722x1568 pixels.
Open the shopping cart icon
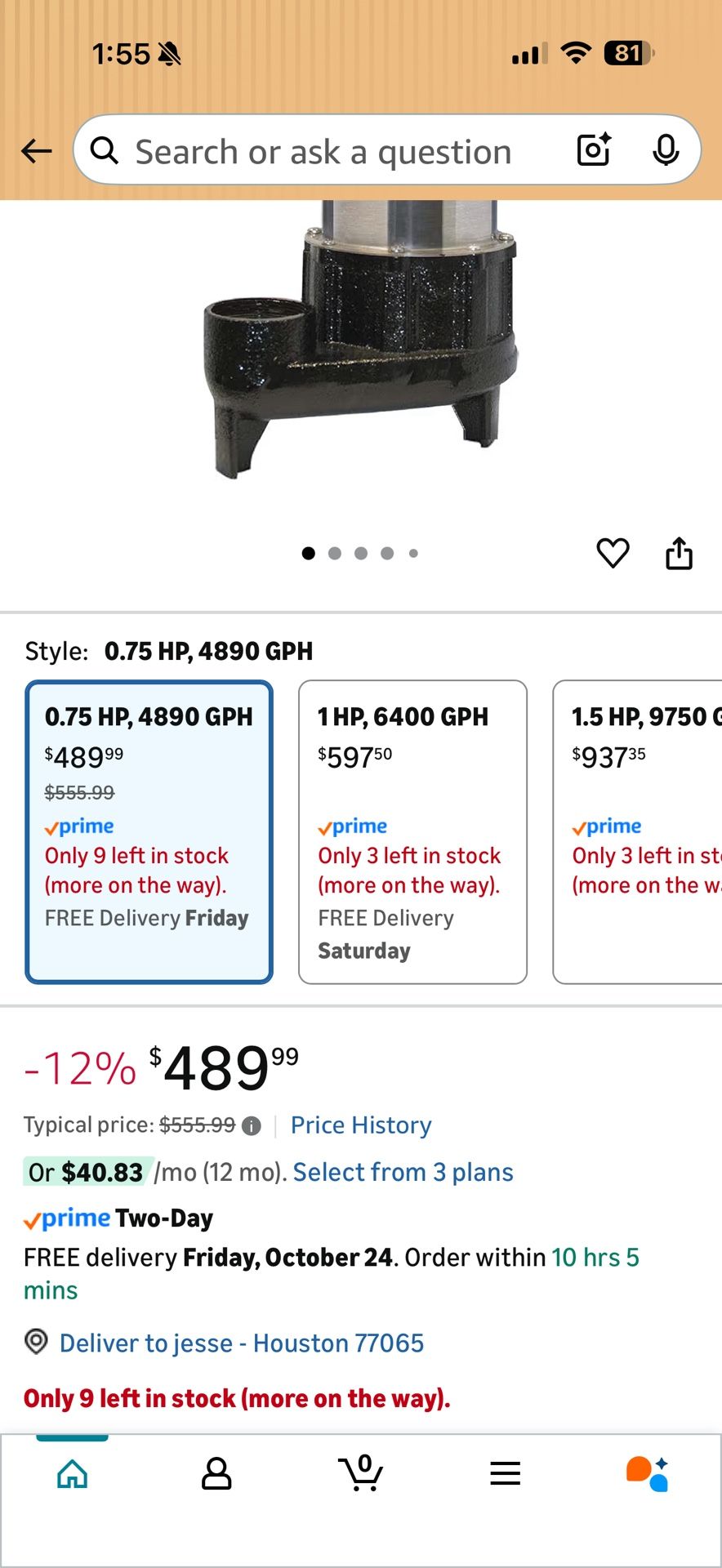point(361,1474)
